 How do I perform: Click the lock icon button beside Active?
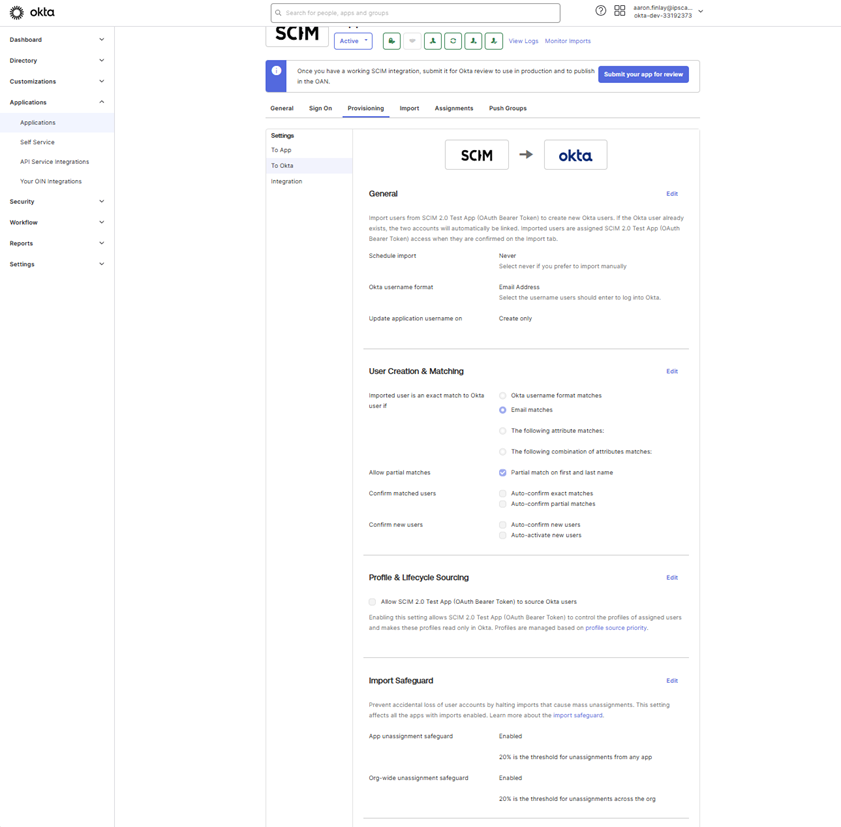[392, 41]
